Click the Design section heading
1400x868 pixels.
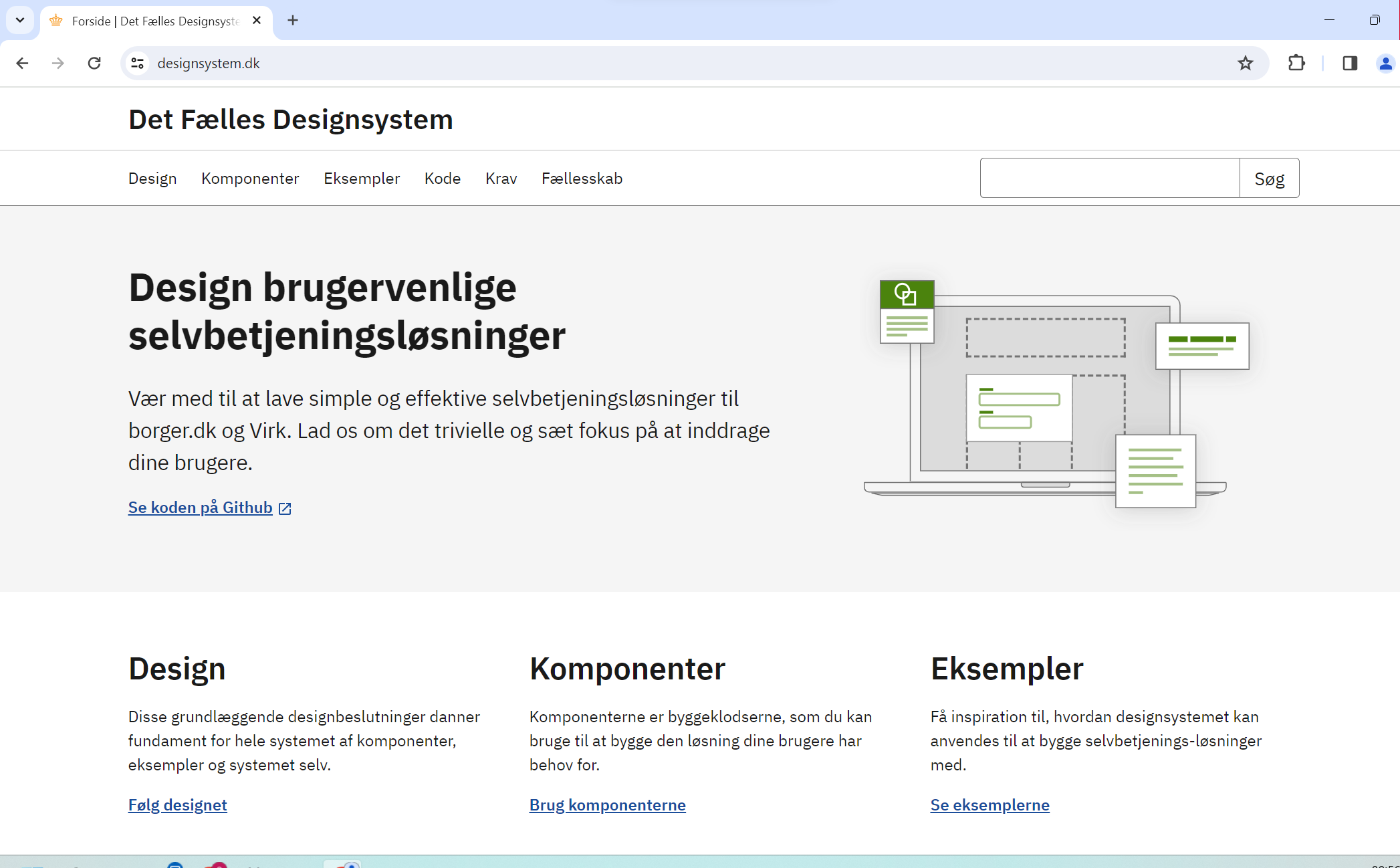(x=177, y=669)
